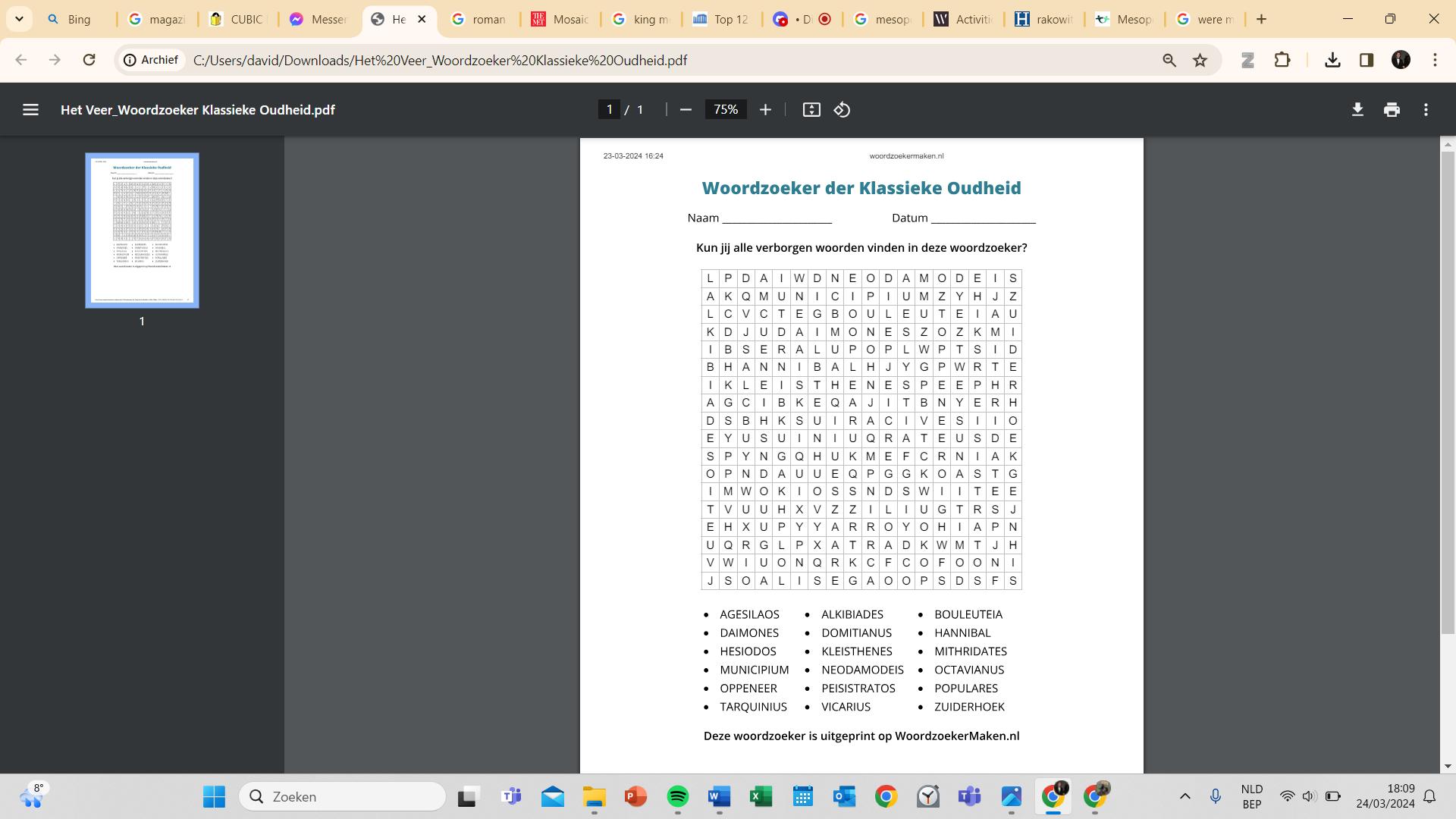The height and width of the screenshot is (819, 1456).
Task: Click the fit to page icon
Action: click(x=811, y=110)
